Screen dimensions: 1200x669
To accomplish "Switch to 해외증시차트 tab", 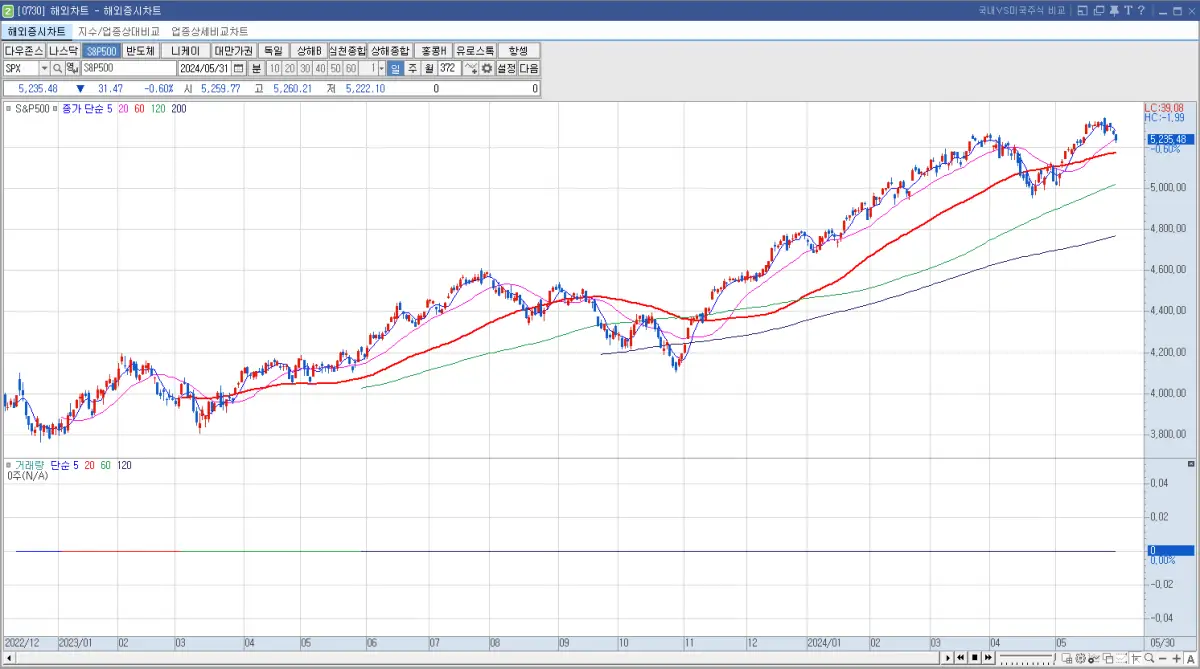I will (x=37, y=31).
